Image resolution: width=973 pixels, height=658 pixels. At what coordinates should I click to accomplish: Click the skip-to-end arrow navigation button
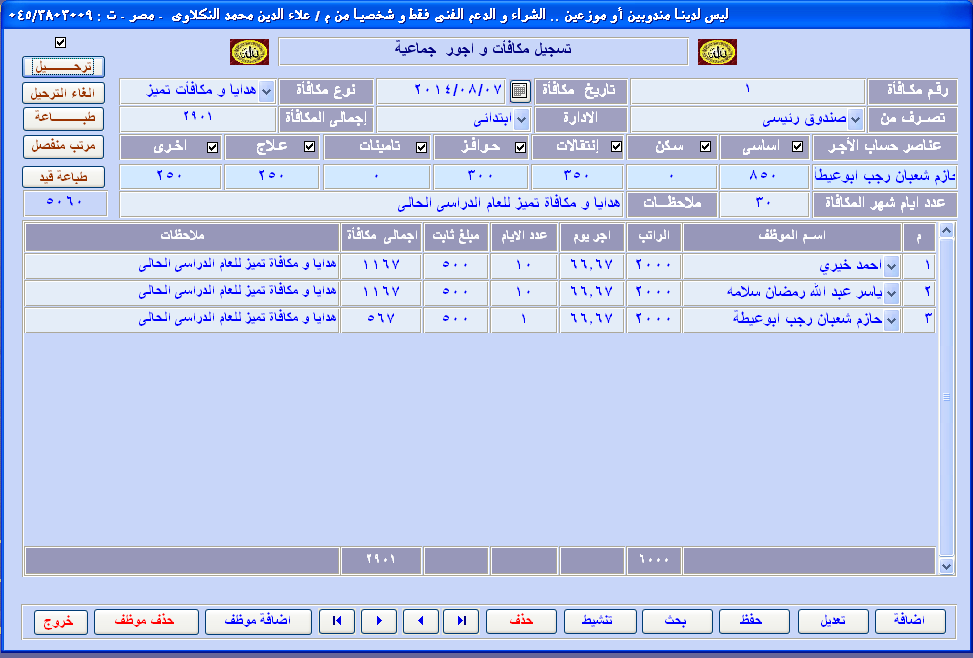(462, 621)
